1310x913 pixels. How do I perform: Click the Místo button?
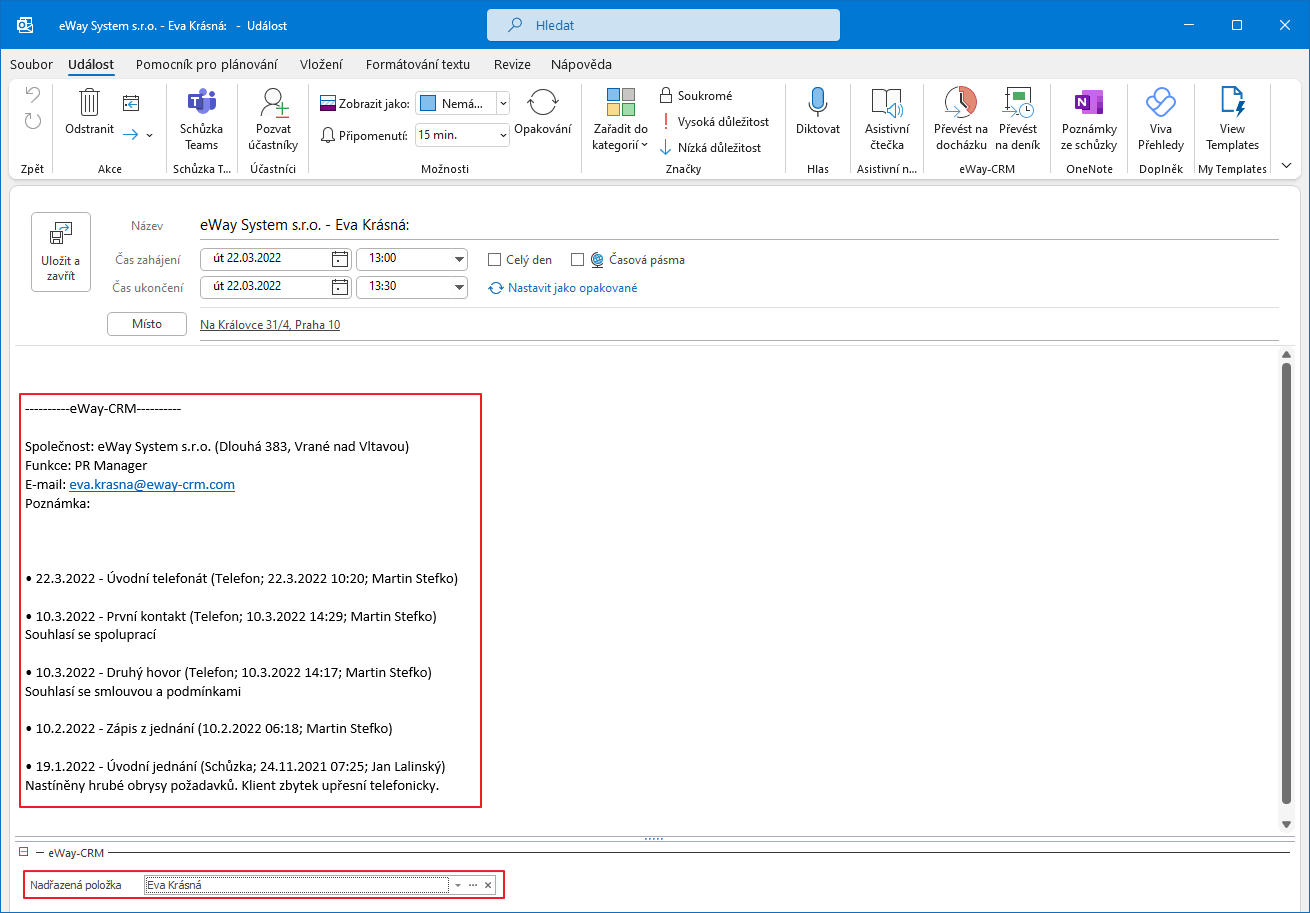click(x=147, y=324)
